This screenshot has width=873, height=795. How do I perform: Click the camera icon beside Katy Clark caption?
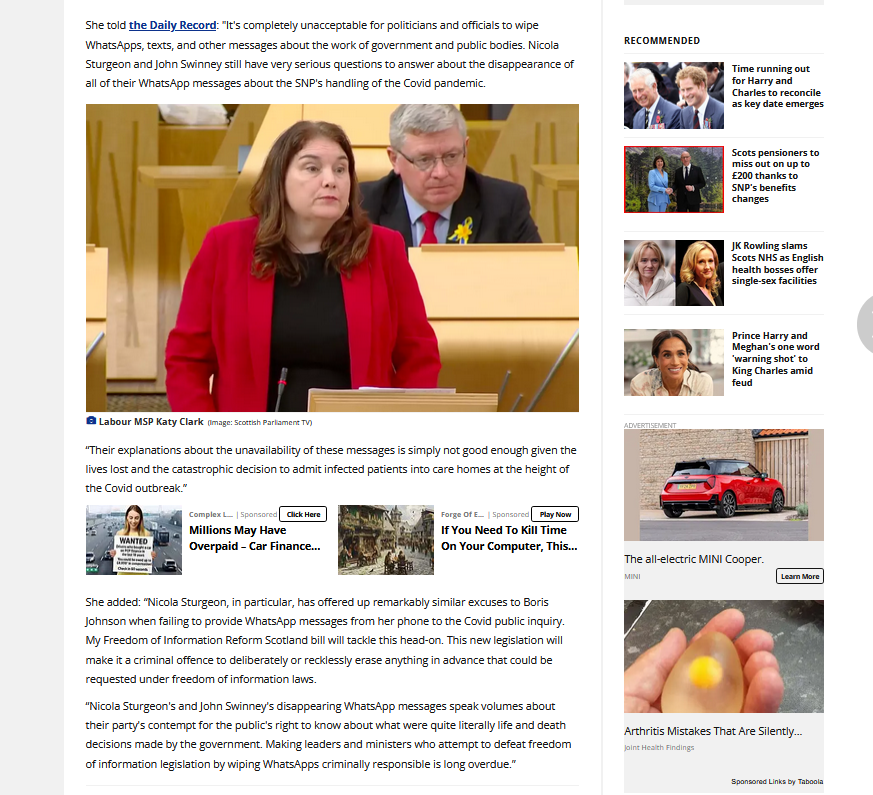pyautogui.click(x=91, y=421)
